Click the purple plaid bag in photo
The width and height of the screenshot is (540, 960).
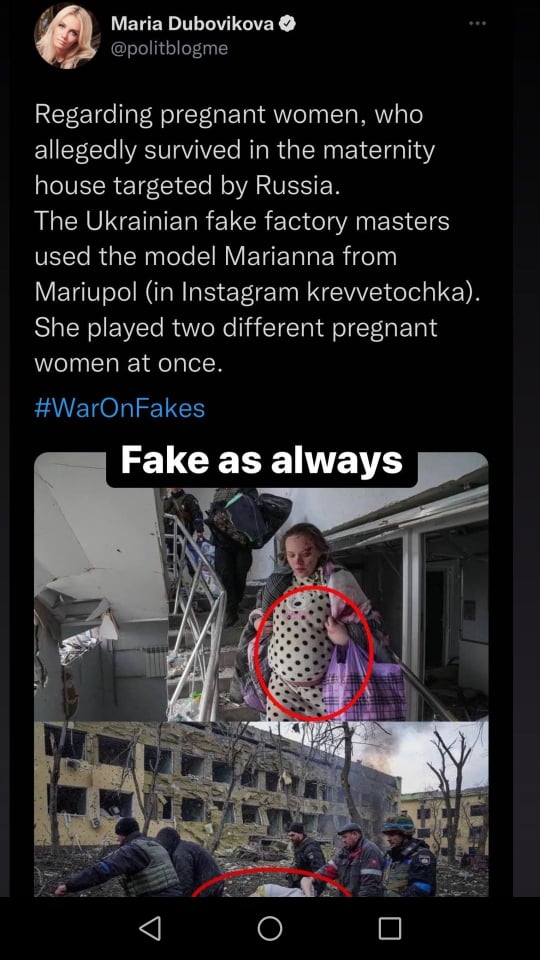point(364,682)
